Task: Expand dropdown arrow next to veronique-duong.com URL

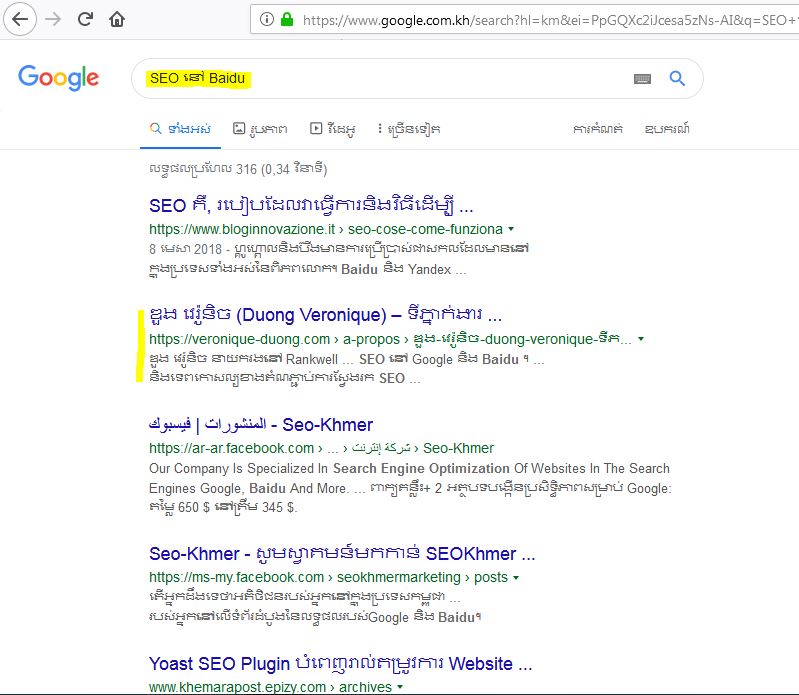Action: click(641, 339)
